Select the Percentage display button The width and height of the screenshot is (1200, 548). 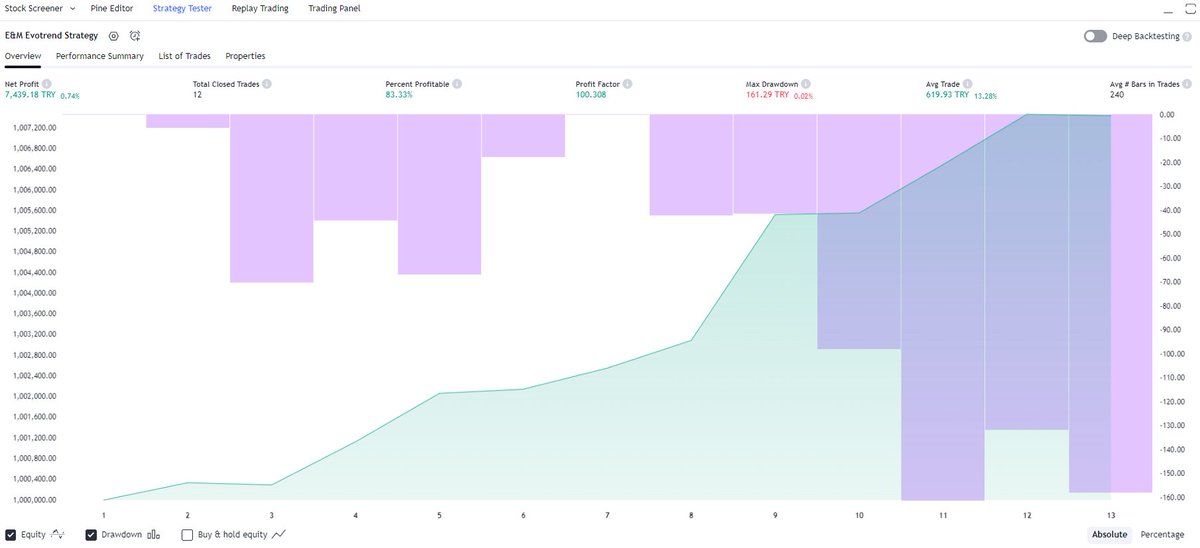pyautogui.click(x=1162, y=534)
